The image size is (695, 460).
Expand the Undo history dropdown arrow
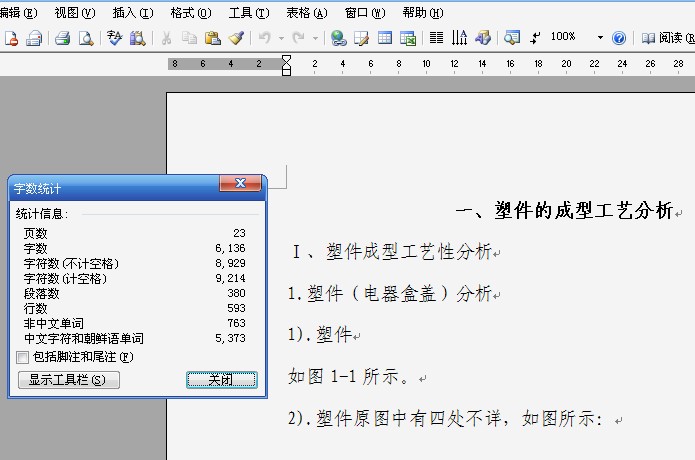coord(281,39)
